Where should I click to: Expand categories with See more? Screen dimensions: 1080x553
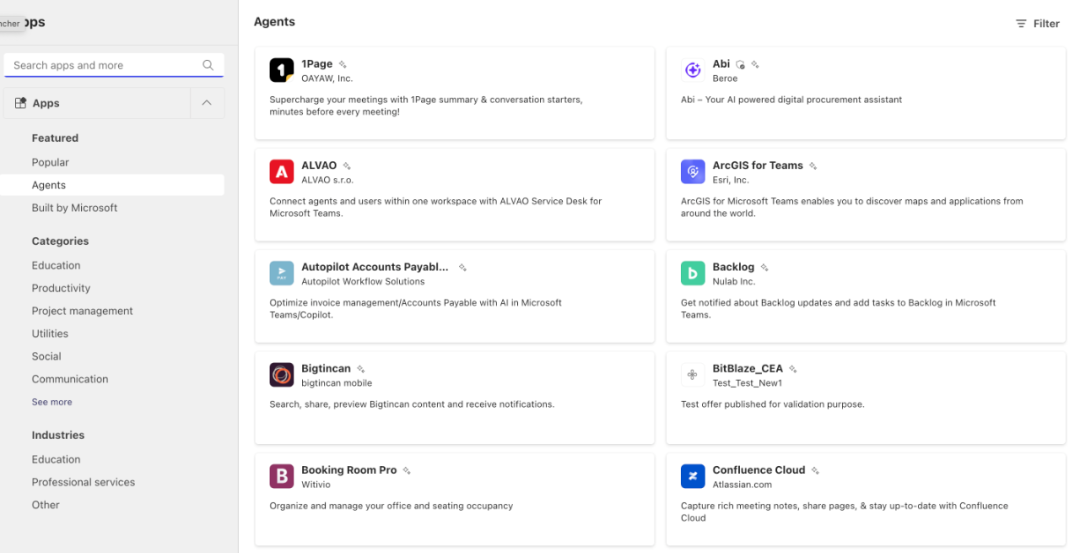click(52, 401)
